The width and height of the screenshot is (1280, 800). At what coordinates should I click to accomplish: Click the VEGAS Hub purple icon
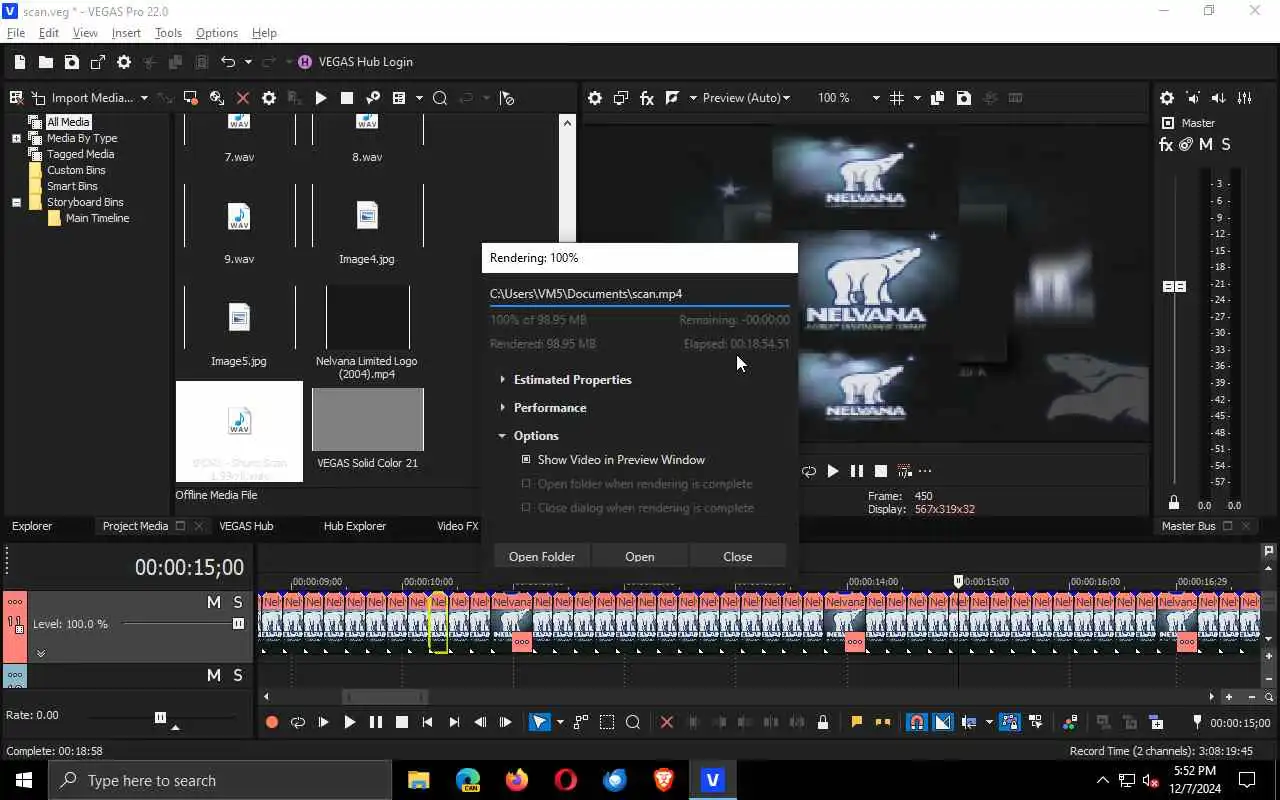pos(305,62)
